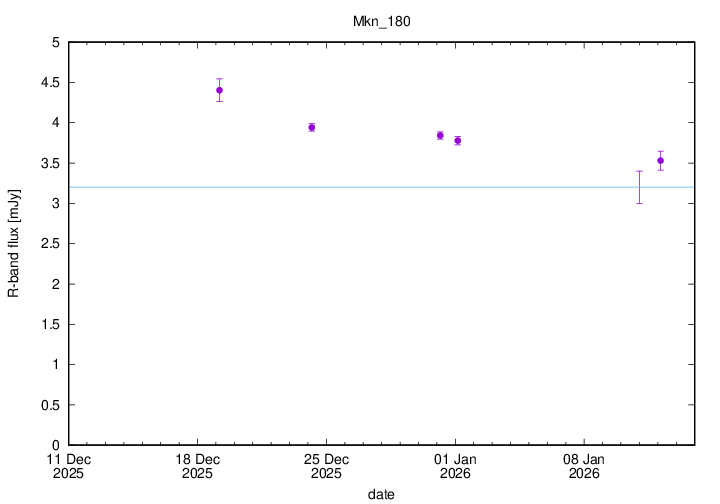
Task: Select the 08 Jan 2026 date tick label
Action: pos(584,466)
